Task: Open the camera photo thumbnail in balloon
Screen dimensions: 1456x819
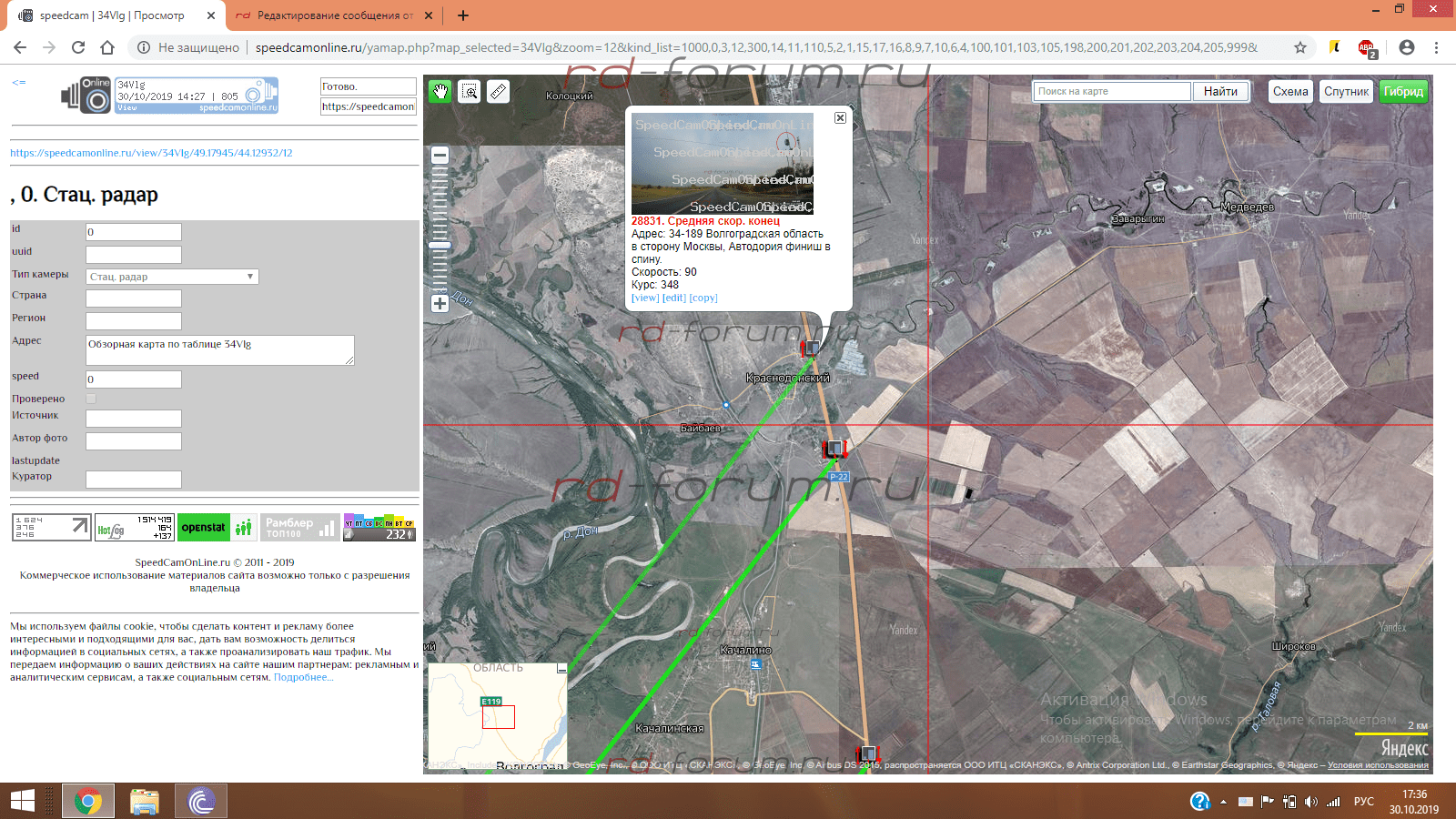Action: pyautogui.click(x=723, y=164)
